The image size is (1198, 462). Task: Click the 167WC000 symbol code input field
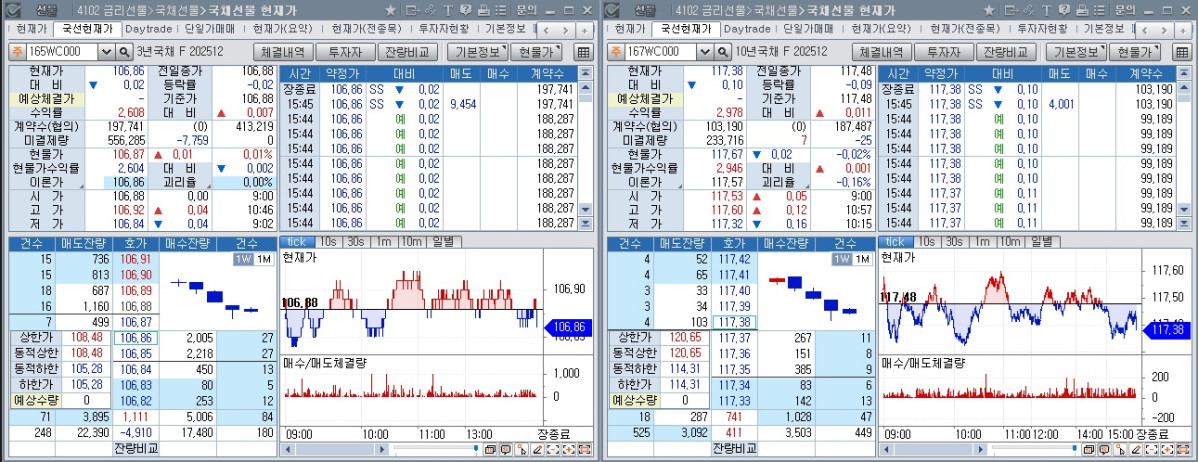point(662,52)
